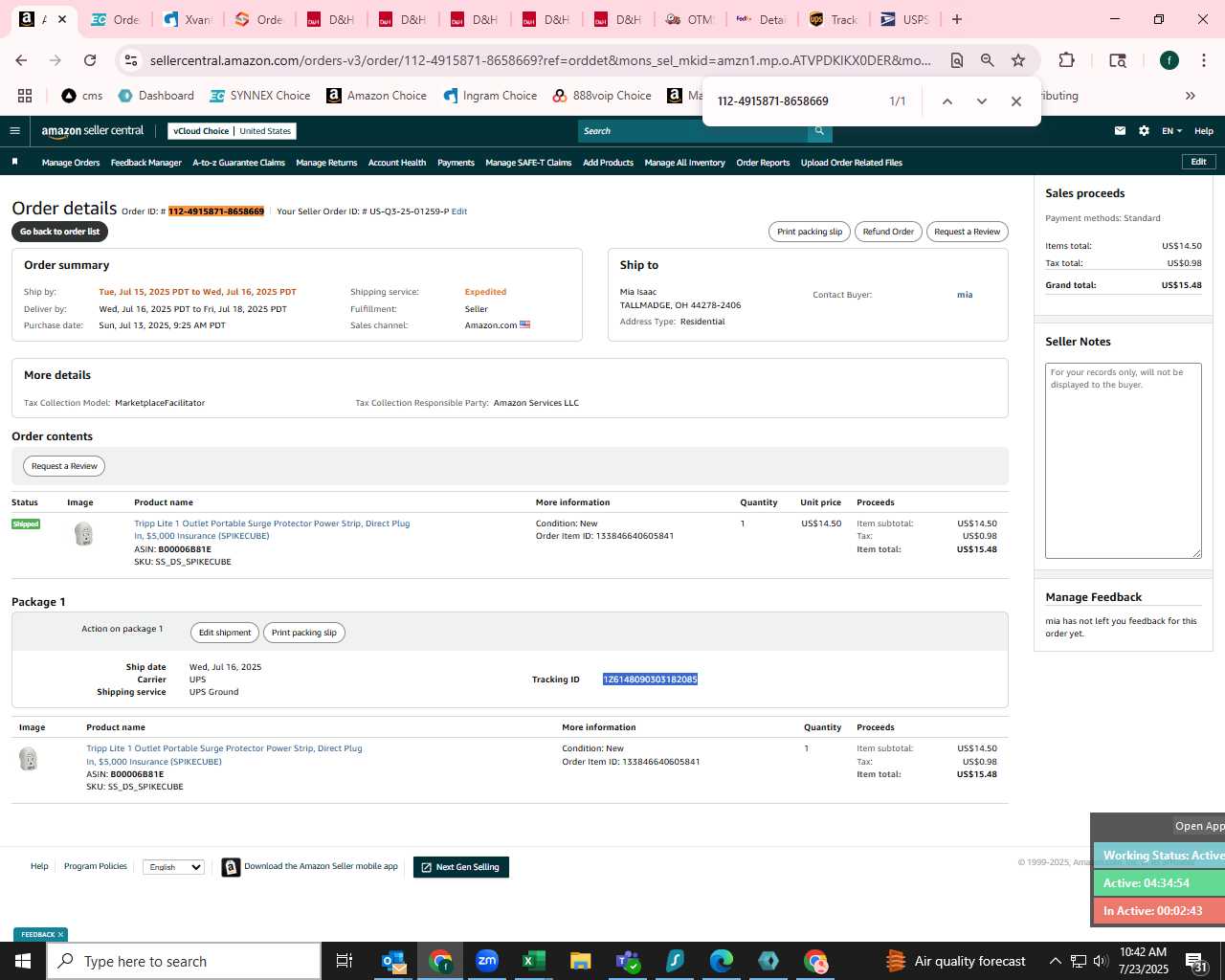The image size is (1225, 980).
Task: Open the Program Policies link
Action: 96,866
